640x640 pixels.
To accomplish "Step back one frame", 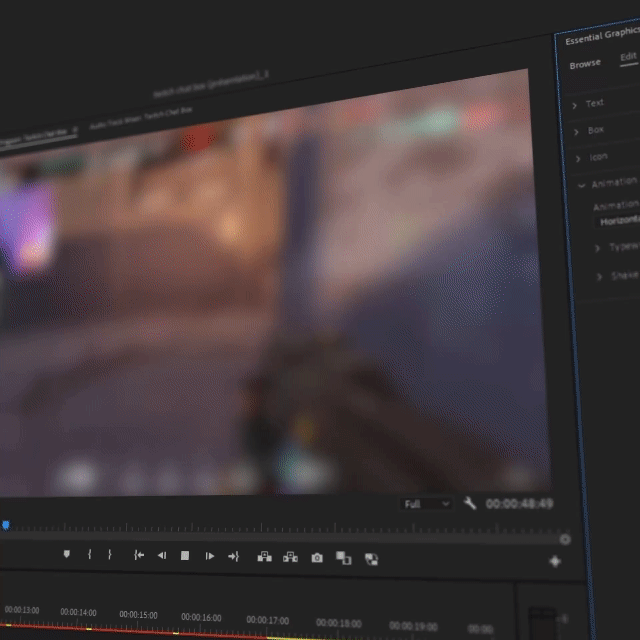I will (x=162, y=555).
